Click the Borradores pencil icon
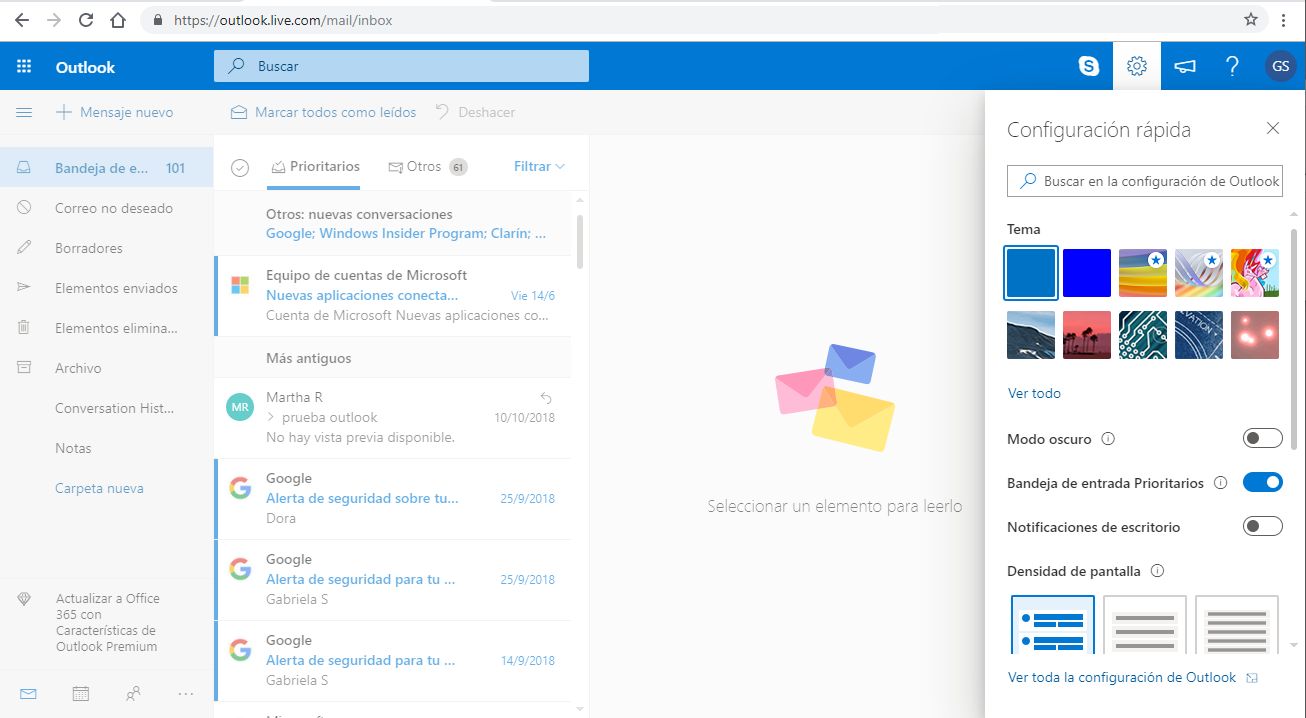Viewport: 1306px width, 718px height. [24, 248]
